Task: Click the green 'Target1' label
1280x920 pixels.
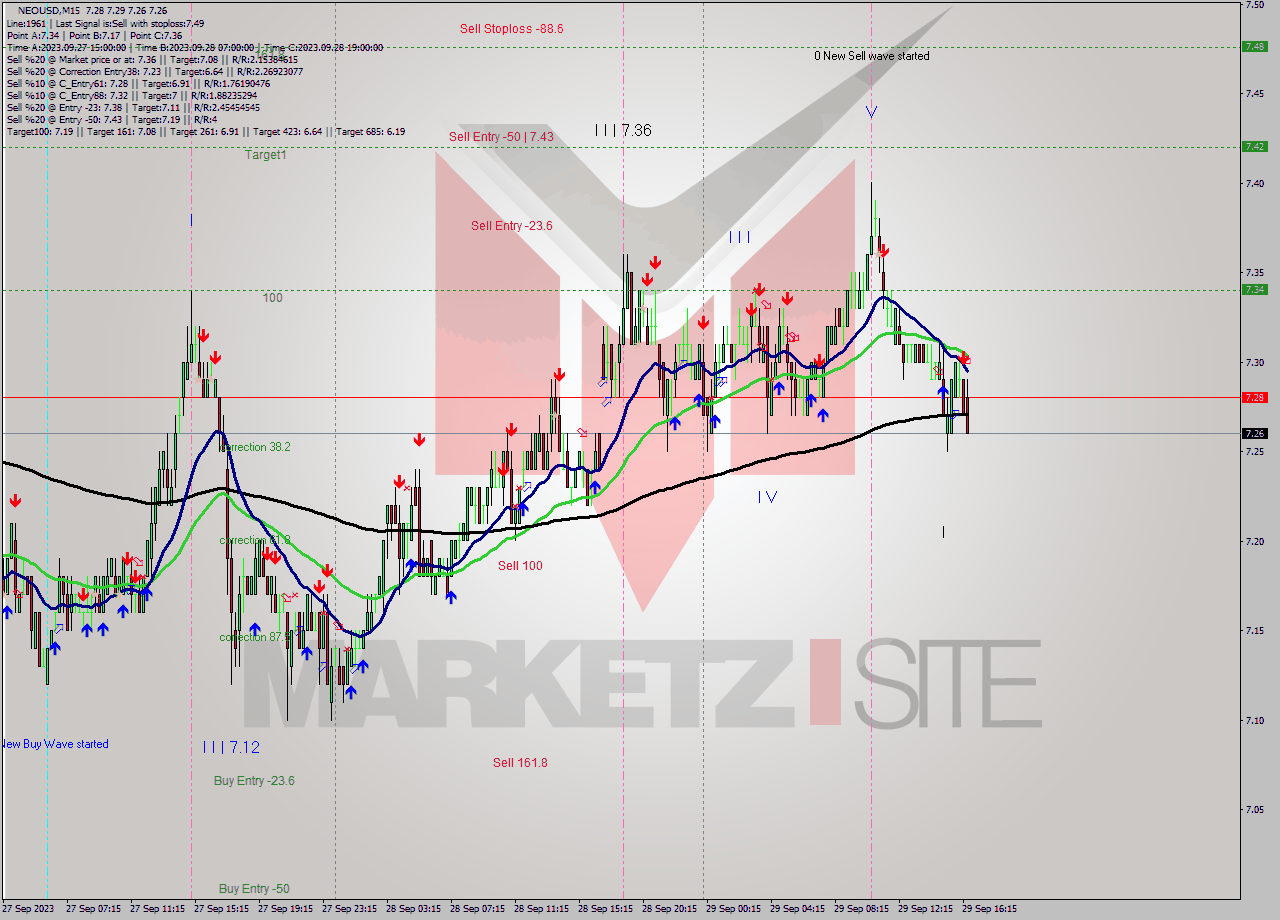Action: [266, 155]
